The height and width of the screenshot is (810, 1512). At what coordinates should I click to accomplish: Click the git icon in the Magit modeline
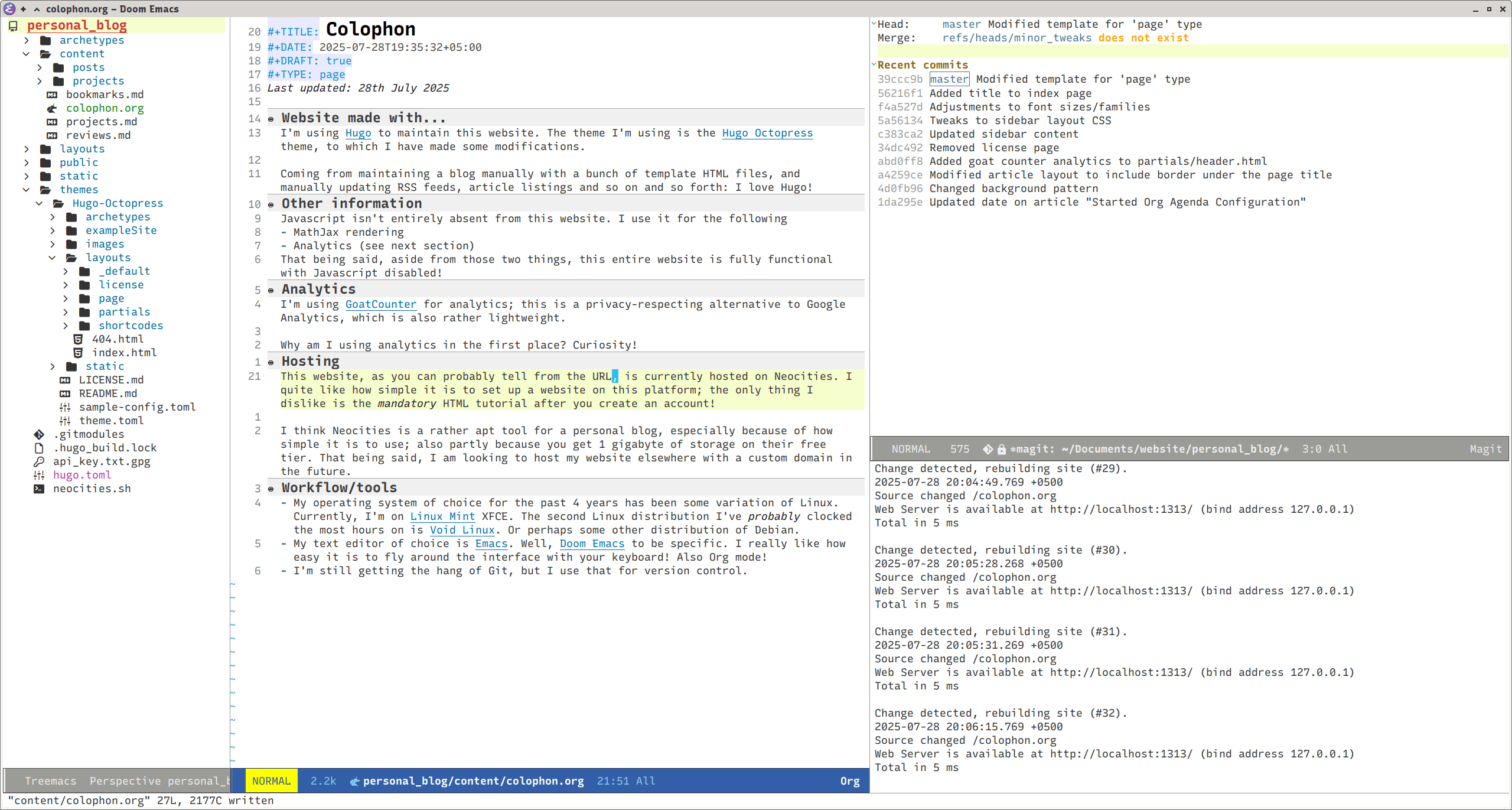988,449
